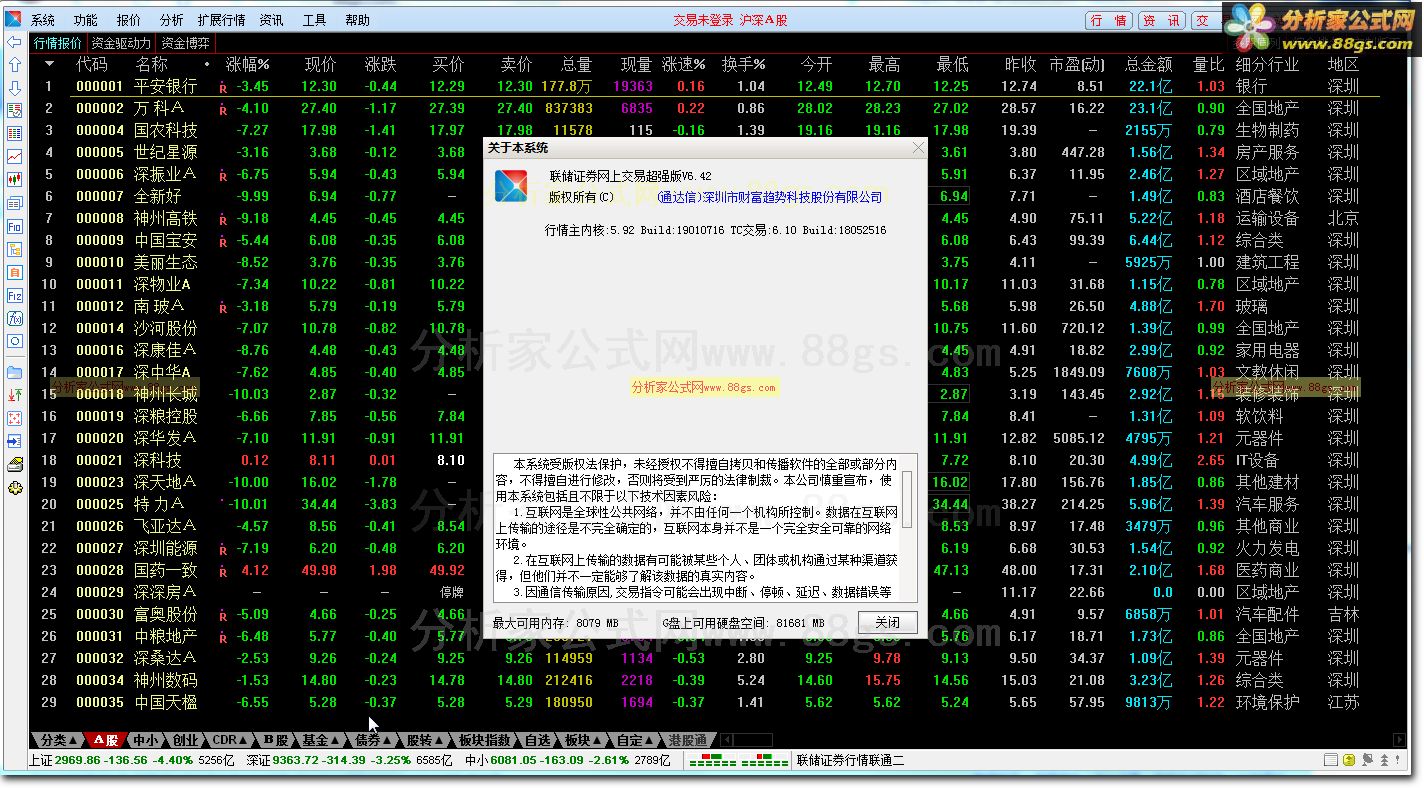Close the 关于本系统 dialog with X
Viewport: 1424px width, 788px height.
pos(919,148)
